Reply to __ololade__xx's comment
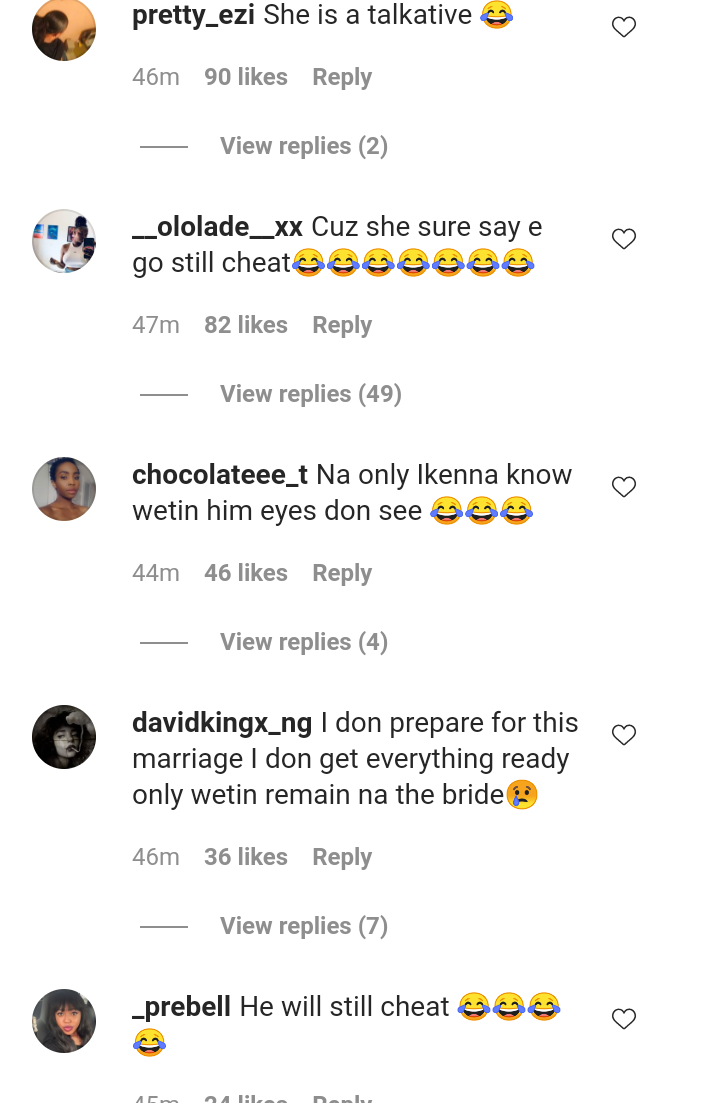This screenshot has height=1103, width=720. click(x=342, y=325)
